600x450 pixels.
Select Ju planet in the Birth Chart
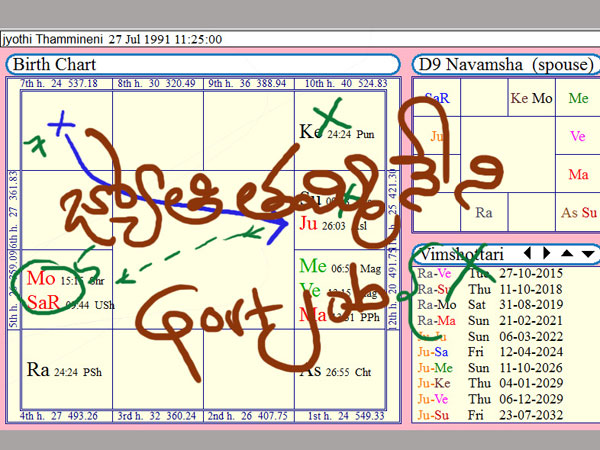coord(309,223)
